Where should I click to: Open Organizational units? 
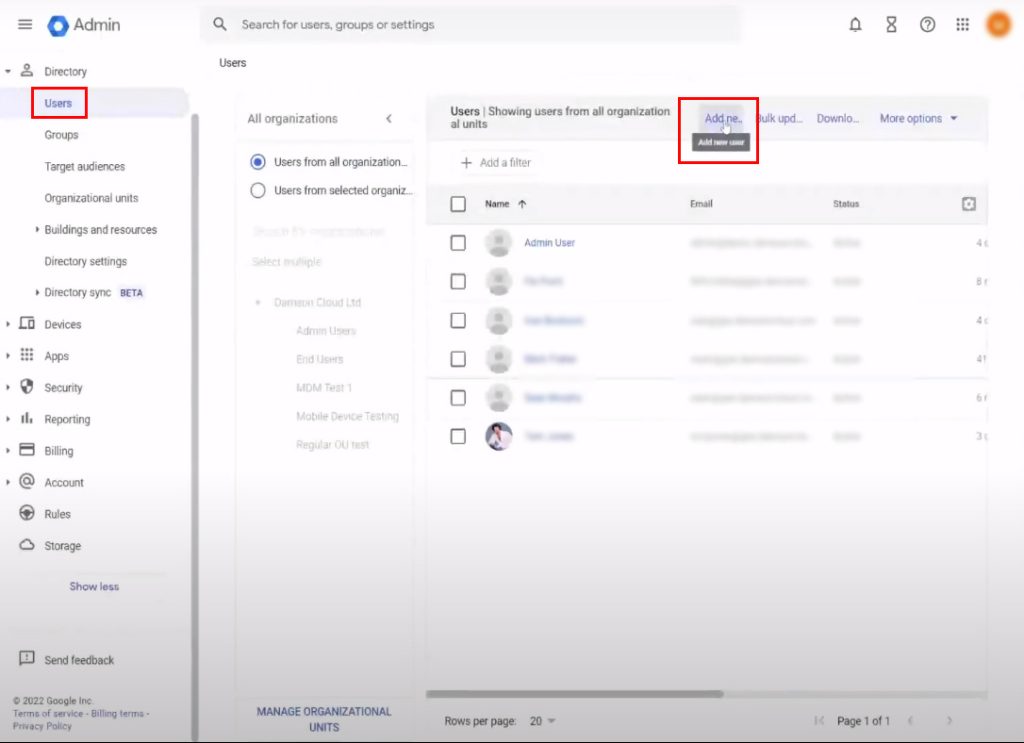pos(91,198)
